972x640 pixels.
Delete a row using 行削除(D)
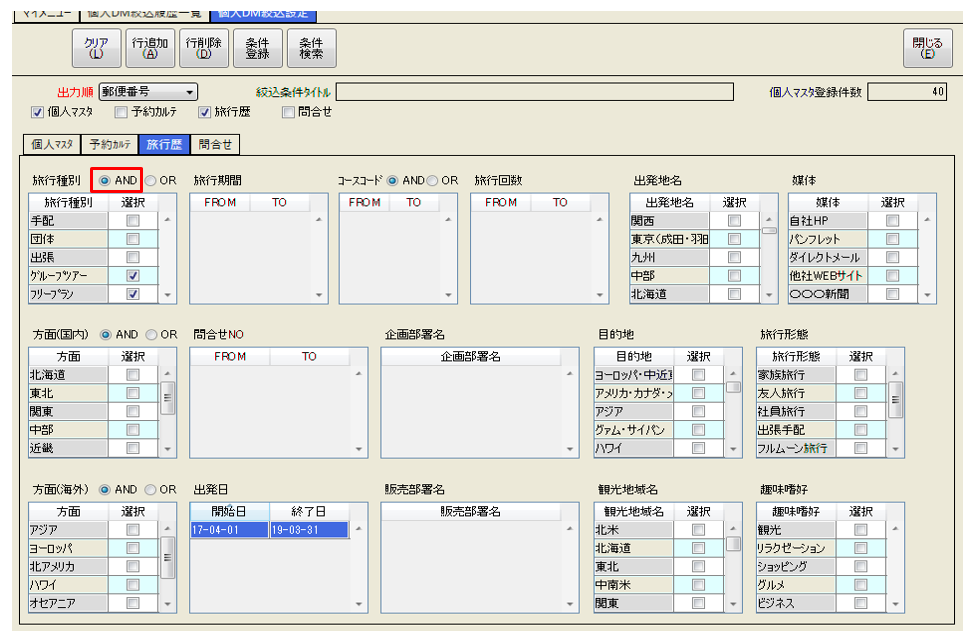204,48
